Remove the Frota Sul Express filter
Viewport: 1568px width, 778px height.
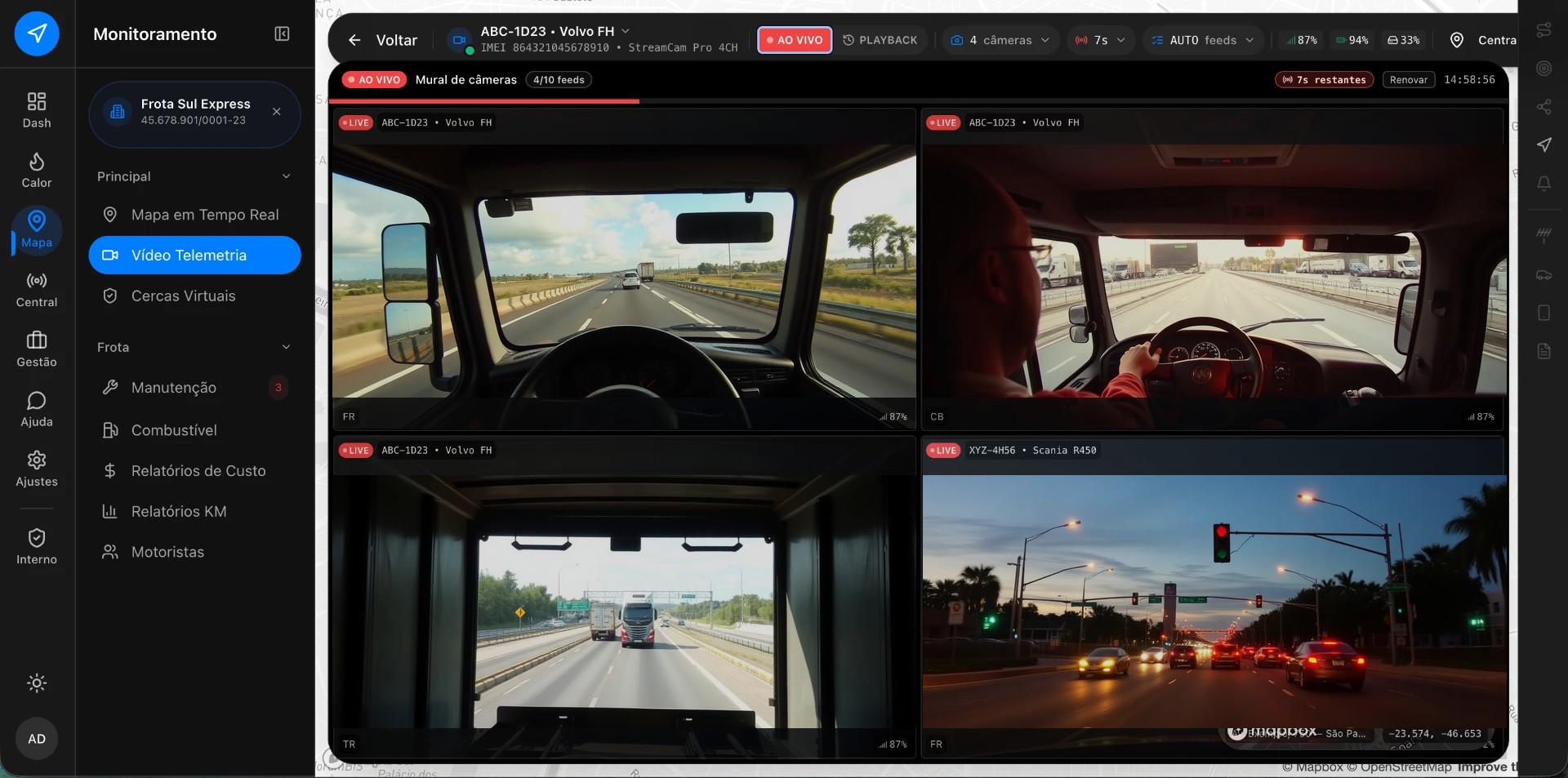pos(277,112)
